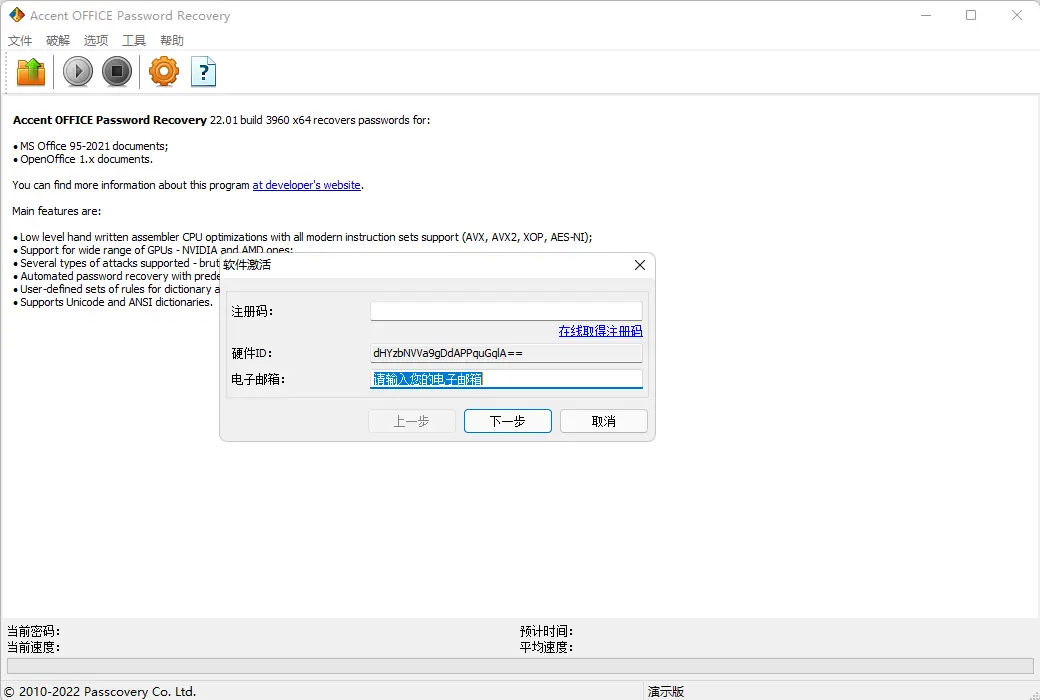
Task: Close the 软件激活 dialog
Action: [639, 265]
